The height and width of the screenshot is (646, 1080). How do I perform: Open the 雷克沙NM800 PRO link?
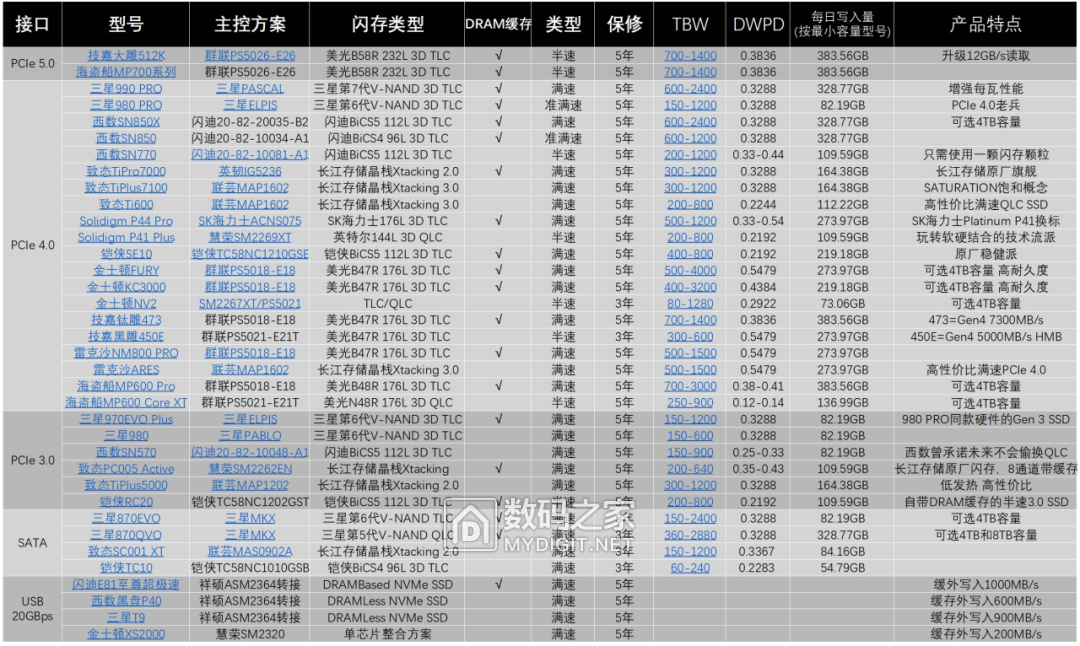pyautogui.click(x=126, y=353)
